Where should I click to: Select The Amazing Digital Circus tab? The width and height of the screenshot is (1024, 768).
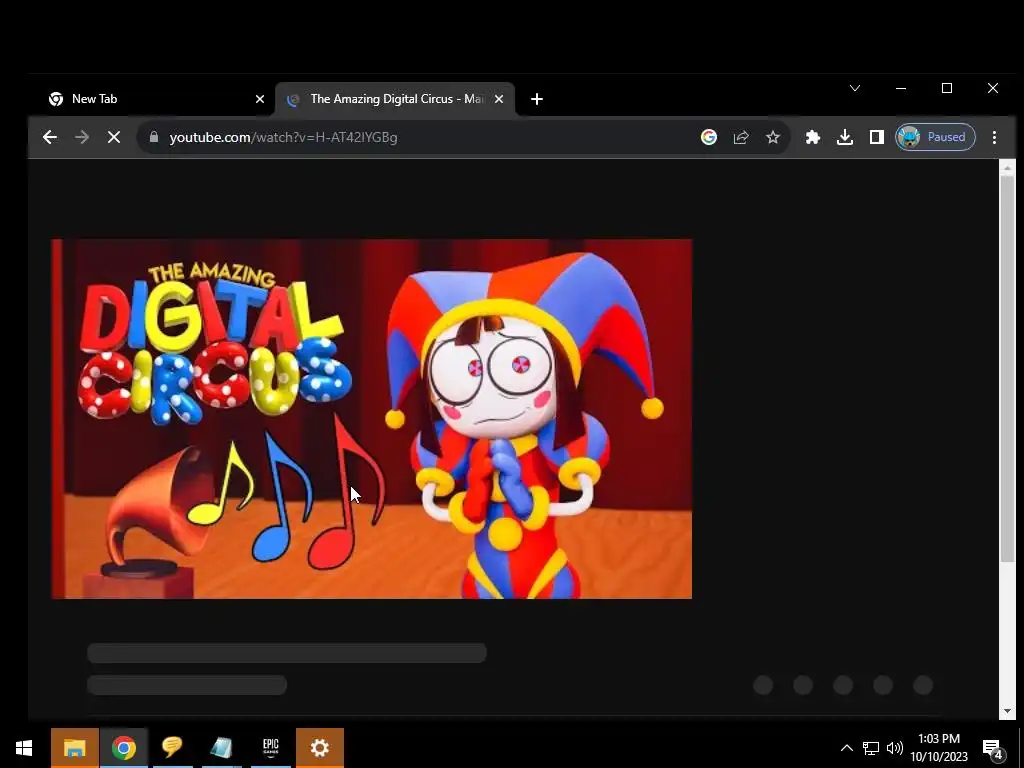tap(395, 99)
